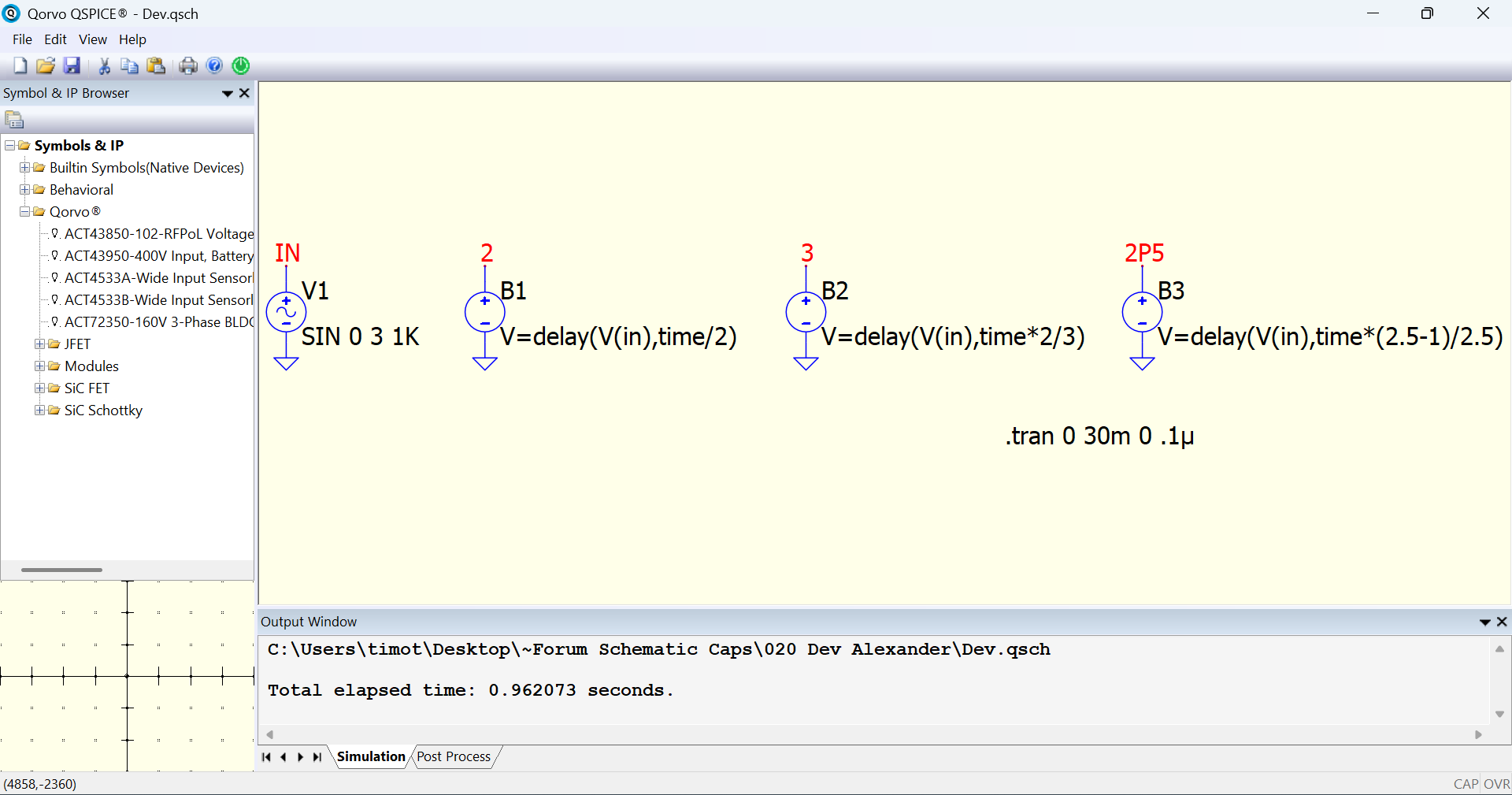Cut selection with the scissors icon
This screenshot has height=795, width=1512.
tap(104, 65)
